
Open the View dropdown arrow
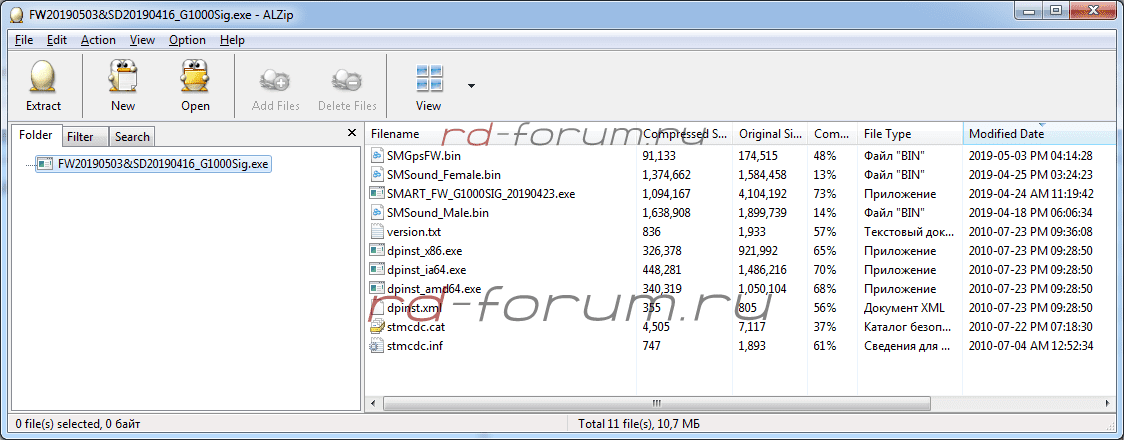click(x=471, y=86)
